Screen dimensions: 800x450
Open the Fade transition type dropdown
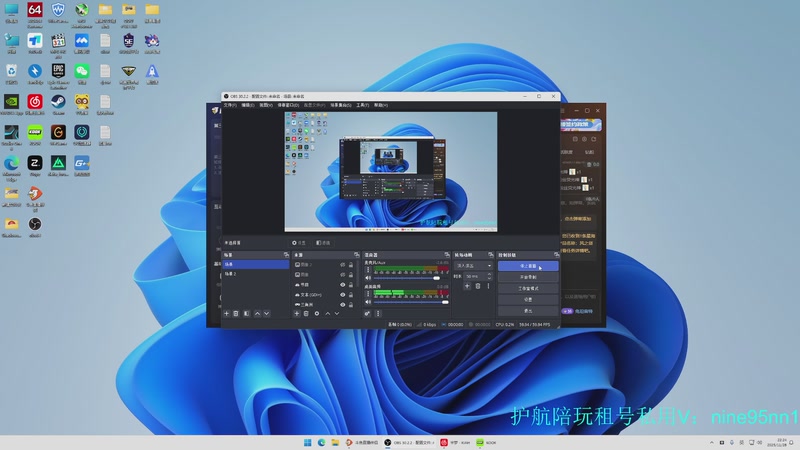click(x=473, y=266)
